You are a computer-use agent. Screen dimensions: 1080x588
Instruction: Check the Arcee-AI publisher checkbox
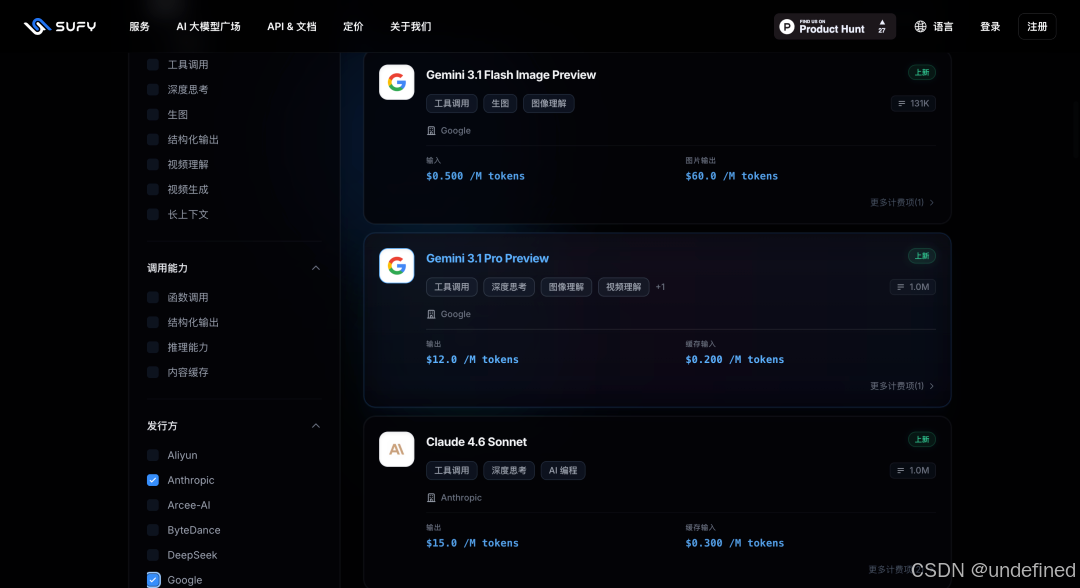(153, 505)
